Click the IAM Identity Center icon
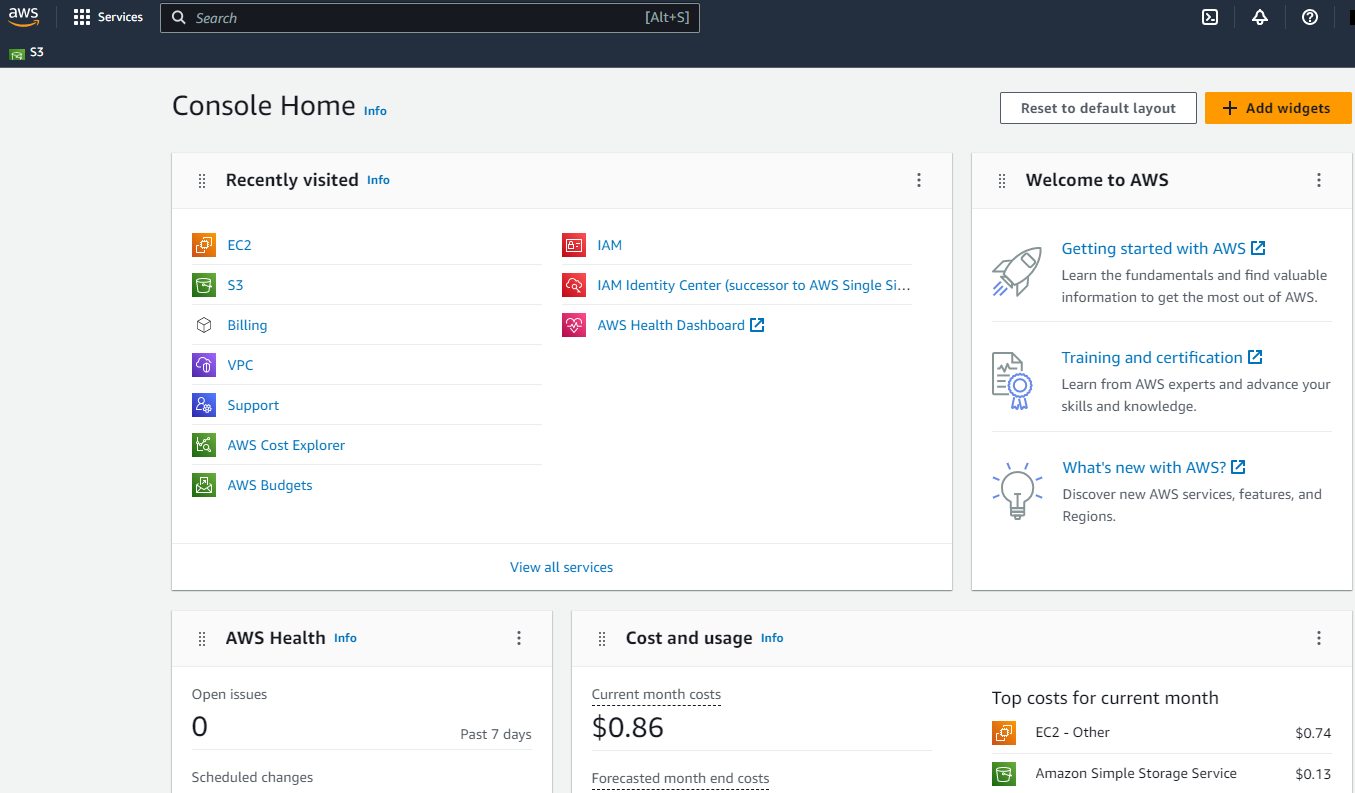The image size is (1355, 793). [574, 285]
